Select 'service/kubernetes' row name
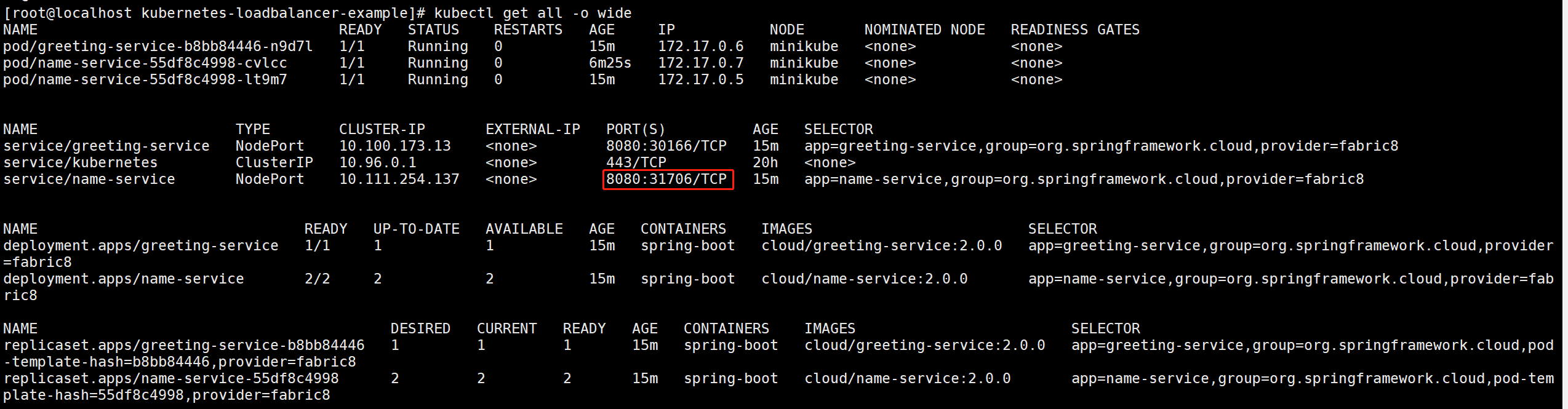This screenshot has height=409, width=1568. (80, 162)
